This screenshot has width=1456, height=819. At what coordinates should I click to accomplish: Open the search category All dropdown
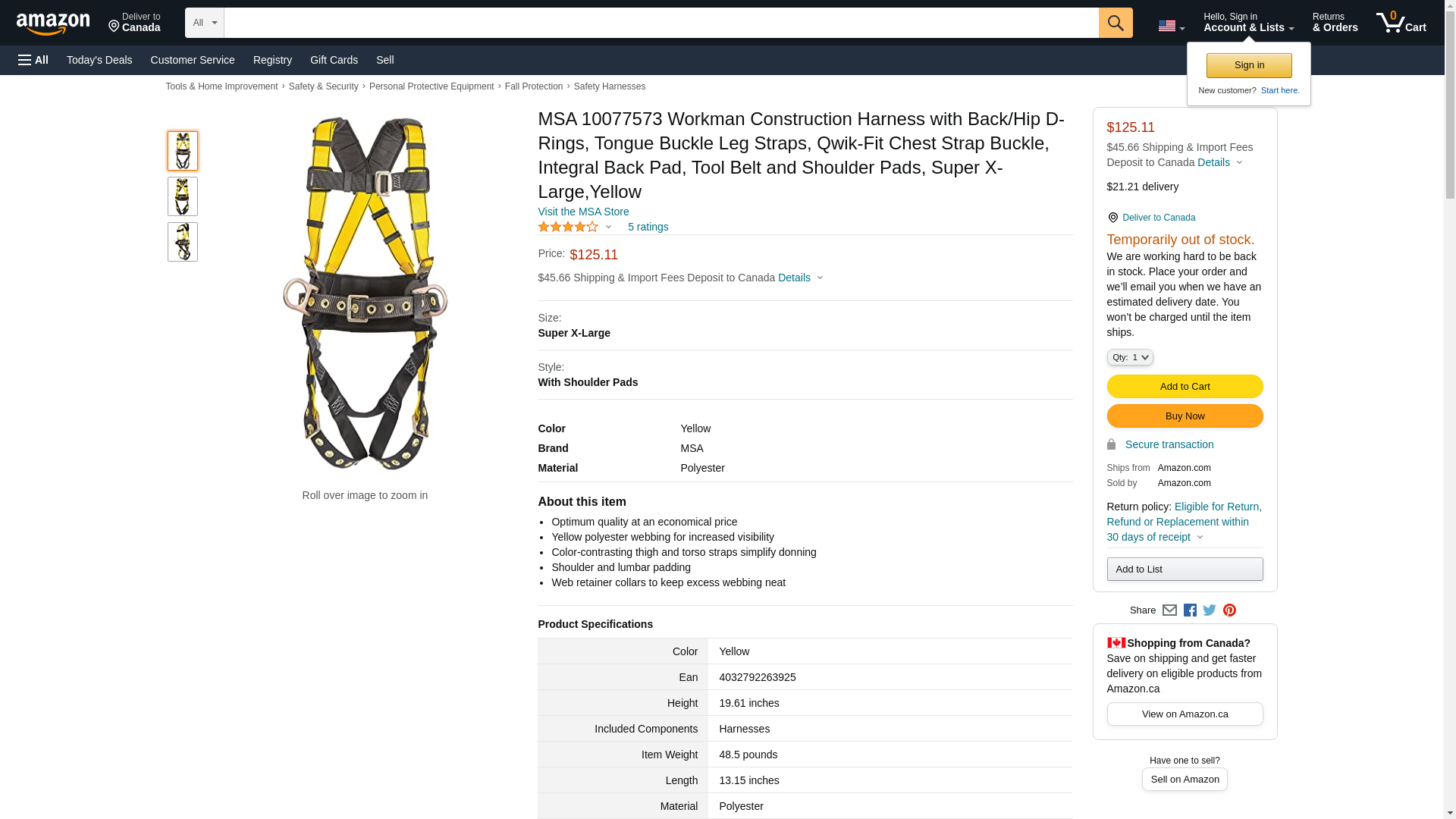point(205,23)
